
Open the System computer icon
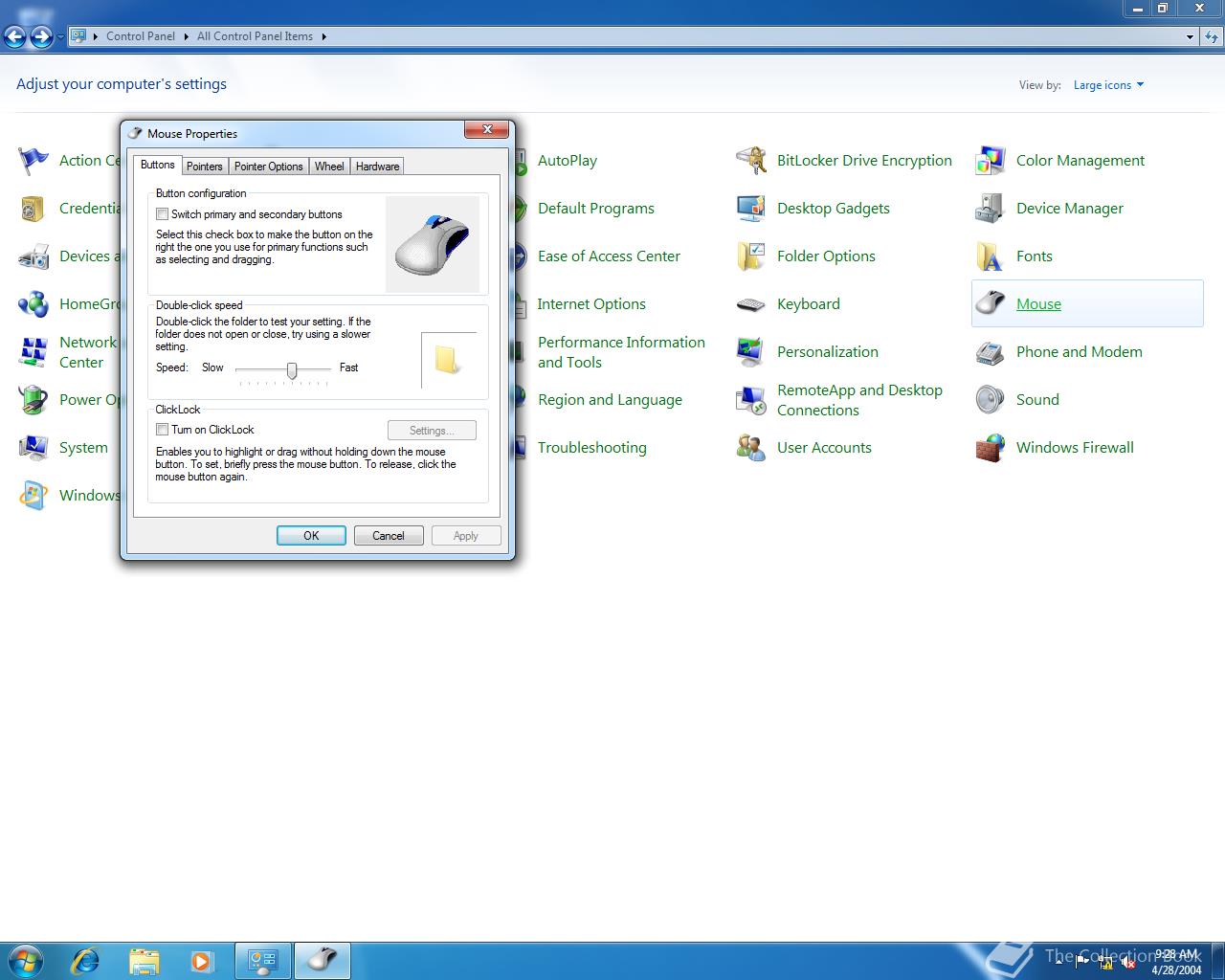(x=33, y=448)
